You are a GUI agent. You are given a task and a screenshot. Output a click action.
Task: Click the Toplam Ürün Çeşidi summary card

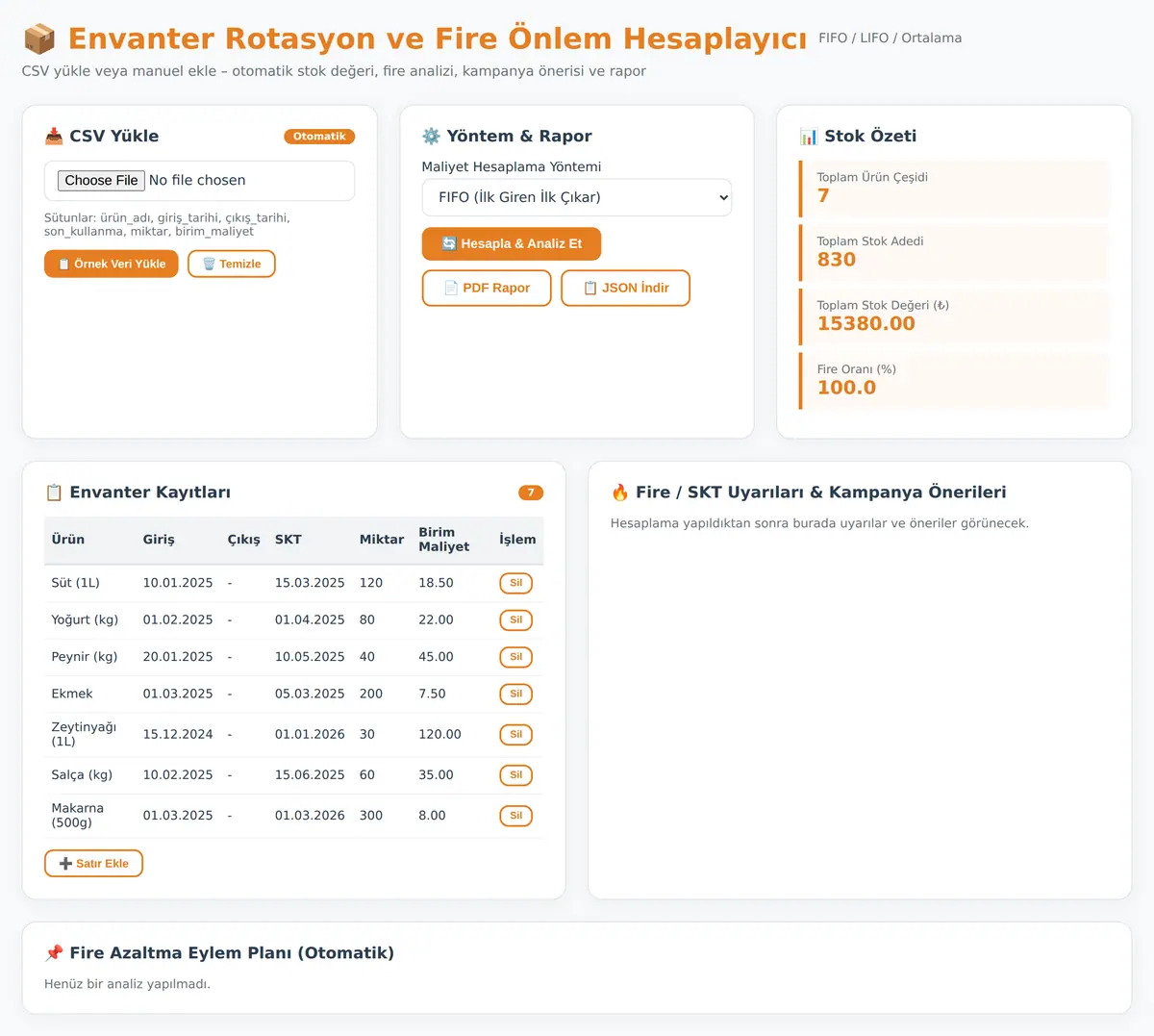tap(954, 189)
